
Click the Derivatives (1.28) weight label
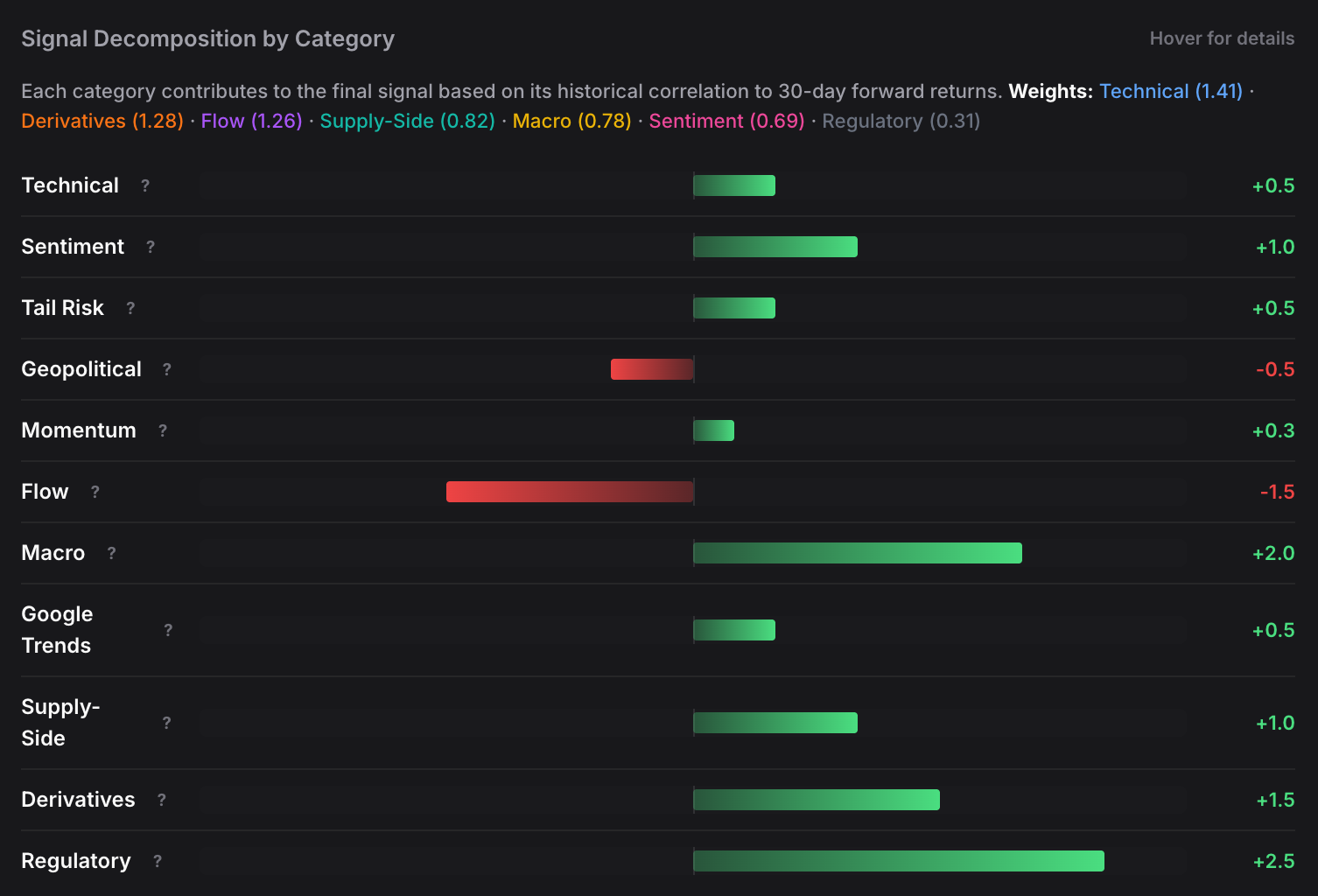[102, 121]
